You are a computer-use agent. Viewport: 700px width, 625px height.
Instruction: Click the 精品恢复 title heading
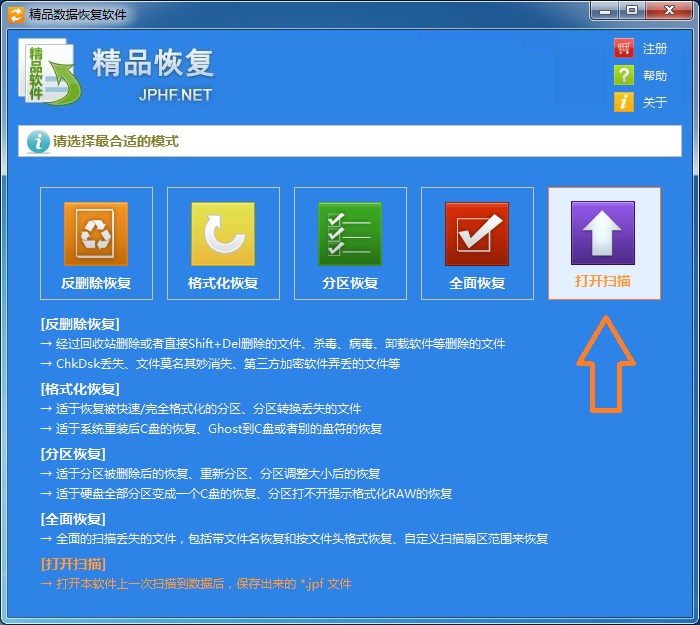coord(153,62)
